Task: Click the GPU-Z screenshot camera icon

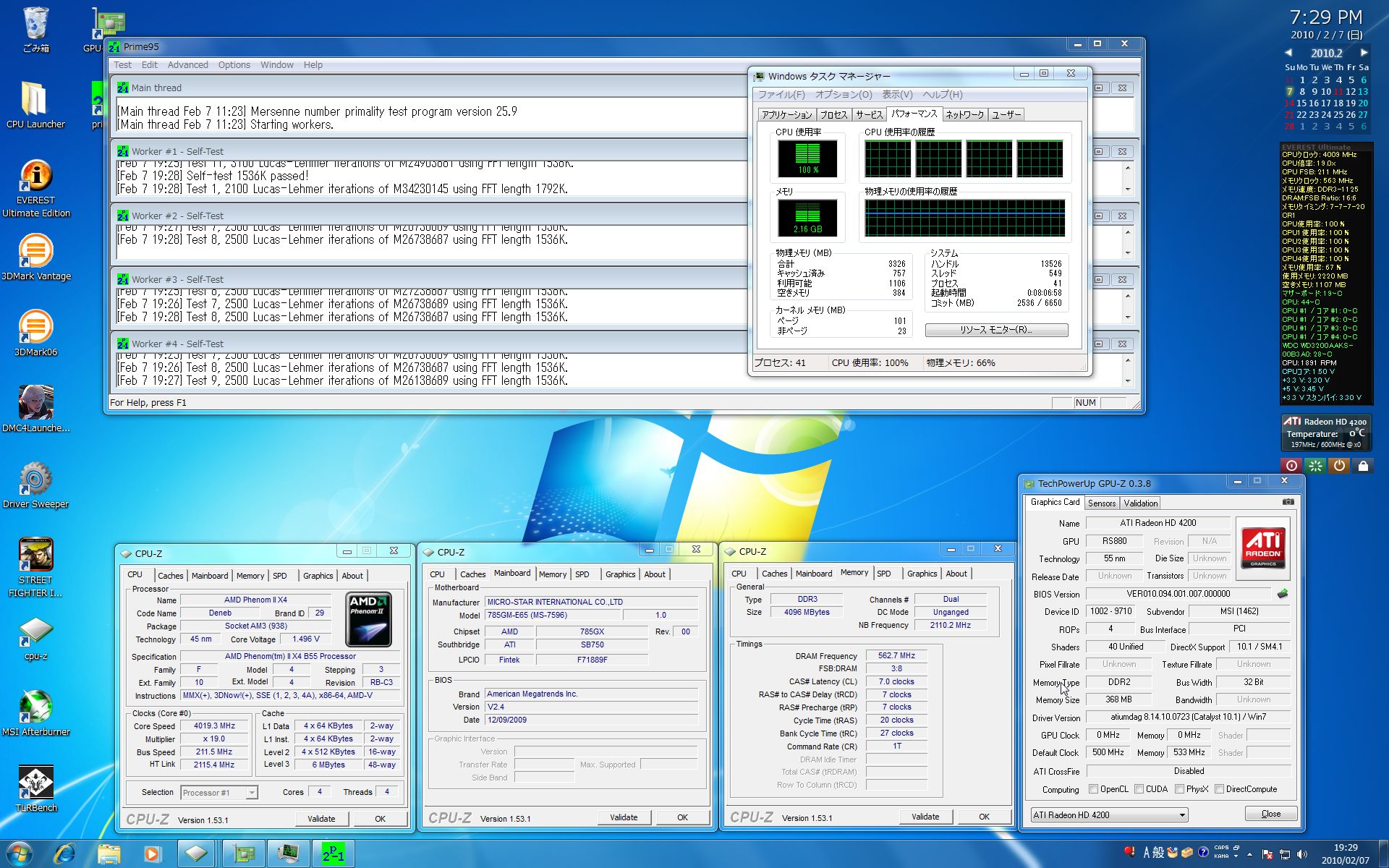Action: (x=1288, y=502)
